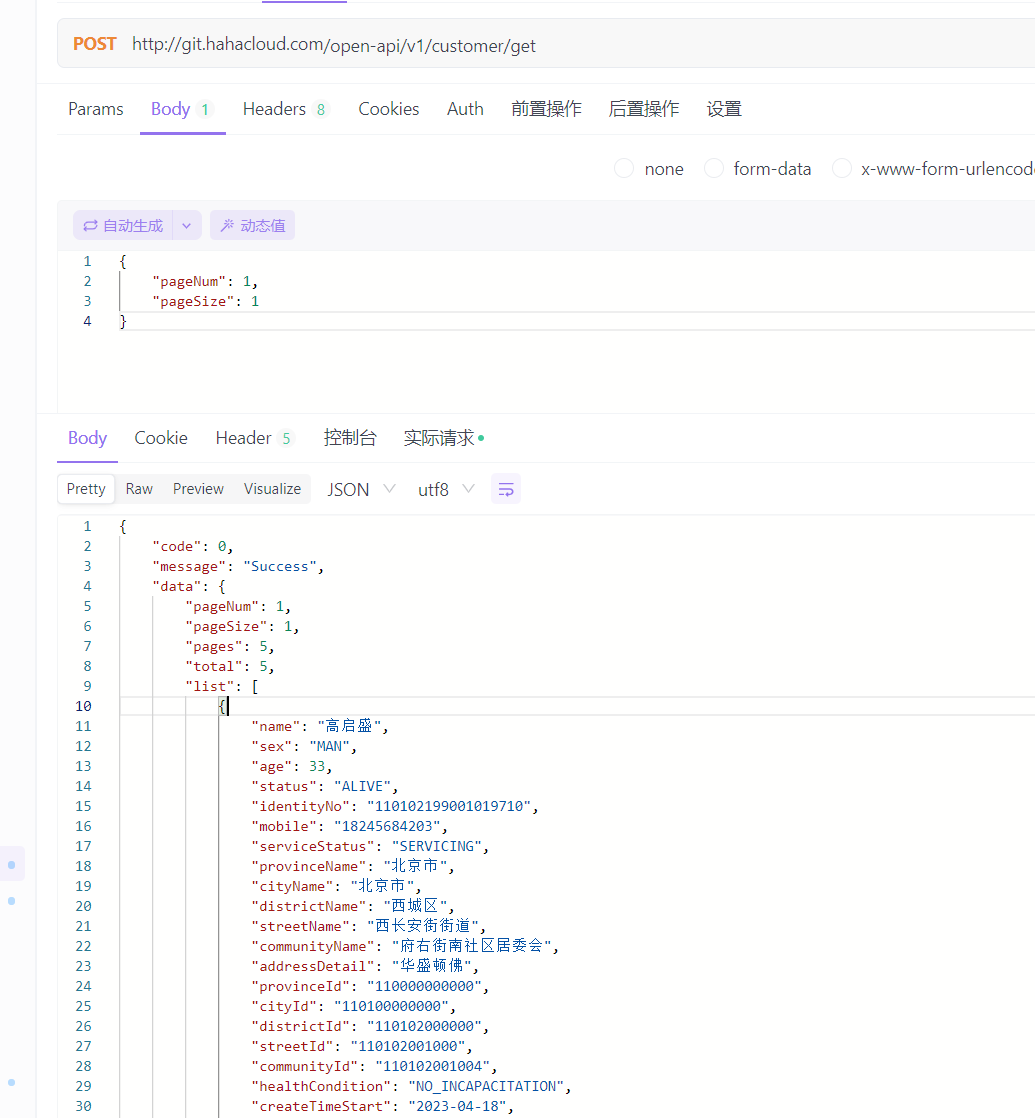Select the Visualize view mode
The image size is (1035, 1118).
tap(272, 489)
